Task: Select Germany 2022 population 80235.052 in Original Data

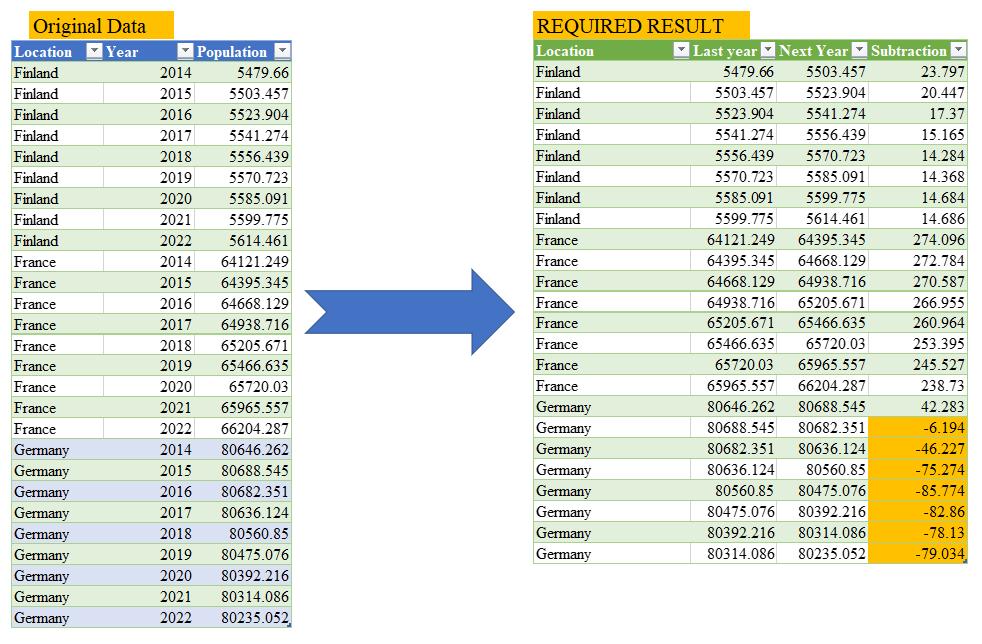Action: 243,618
